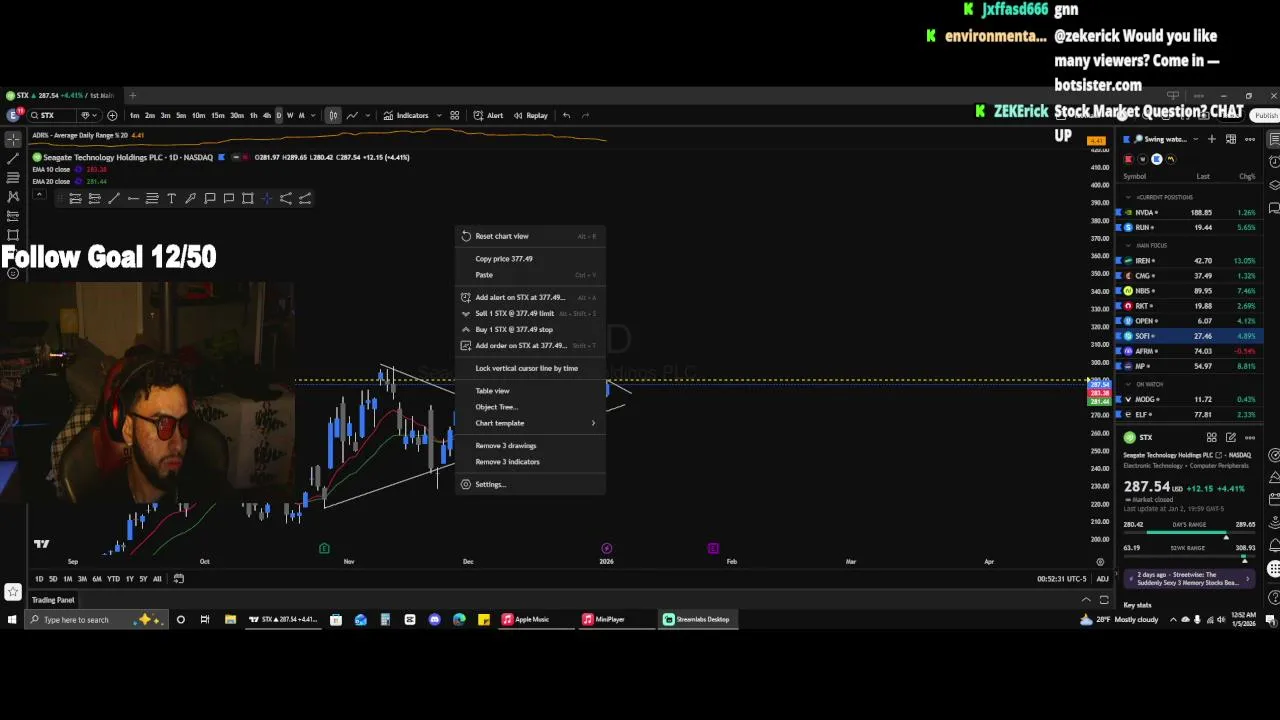Open the go-to-date calendar icon
This screenshot has width=1280, height=720.
click(178, 579)
